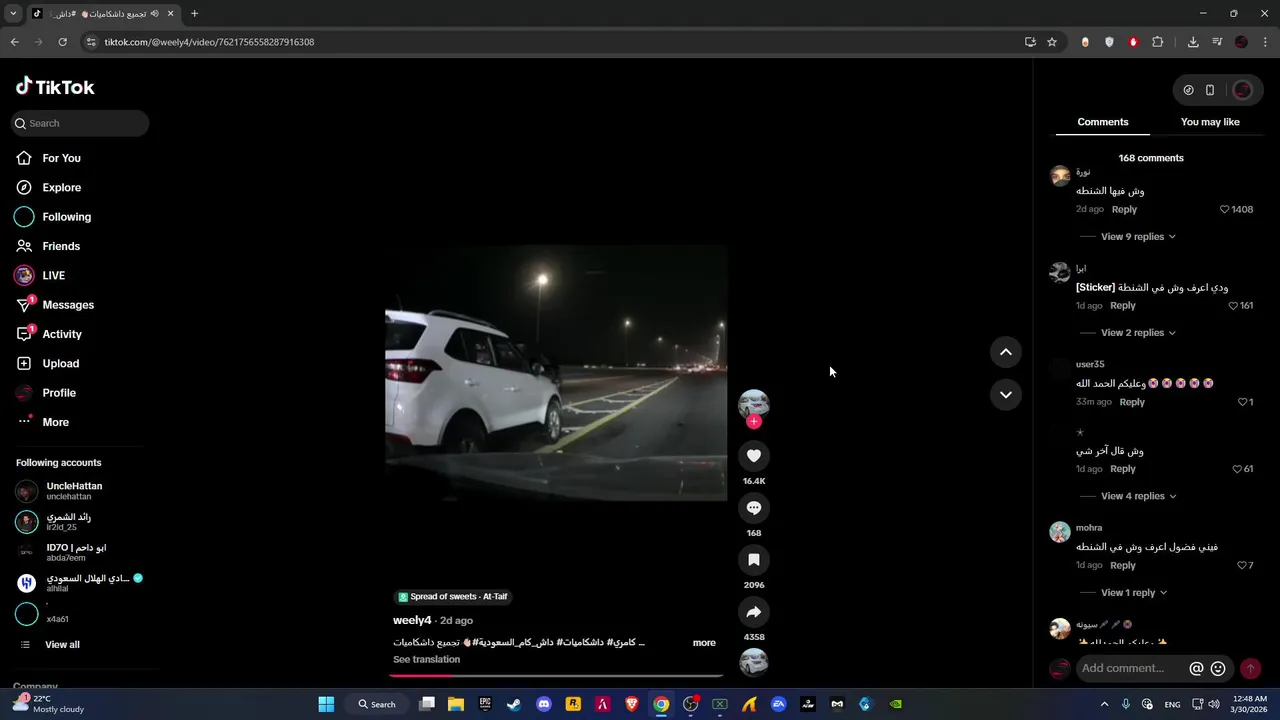Open the emoji picker in comment box
The image size is (1280, 720).
point(1218,669)
